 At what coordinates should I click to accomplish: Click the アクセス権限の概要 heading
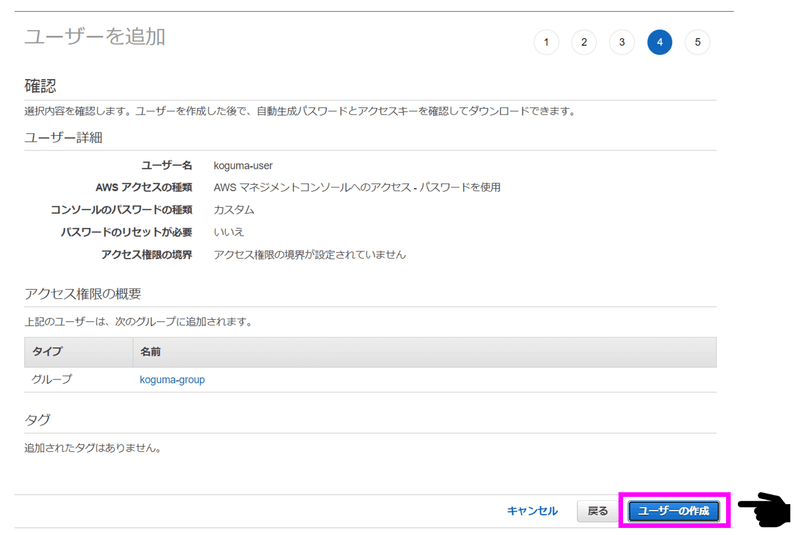[83, 294]
